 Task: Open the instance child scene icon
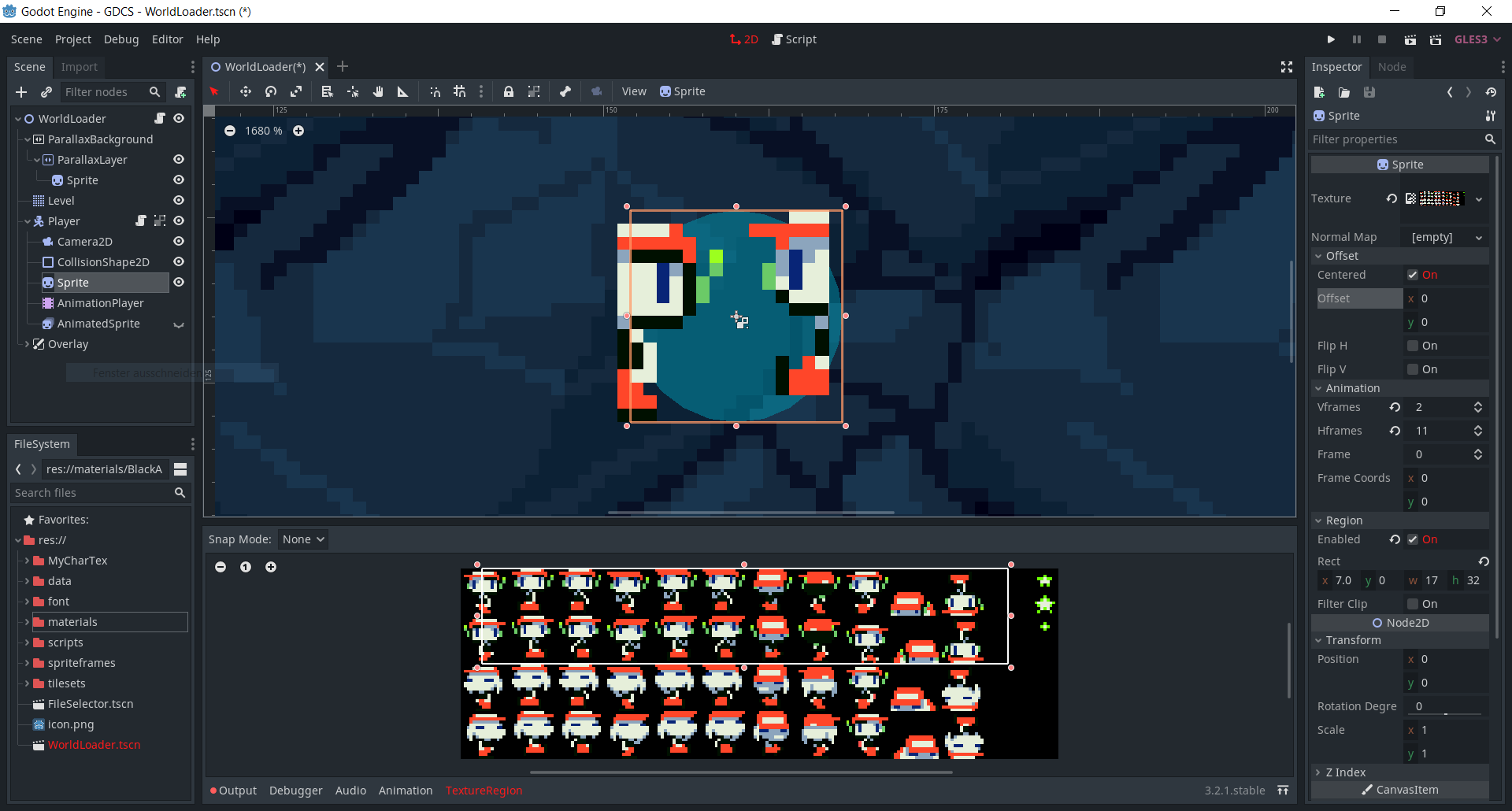(x=46, y=92)
